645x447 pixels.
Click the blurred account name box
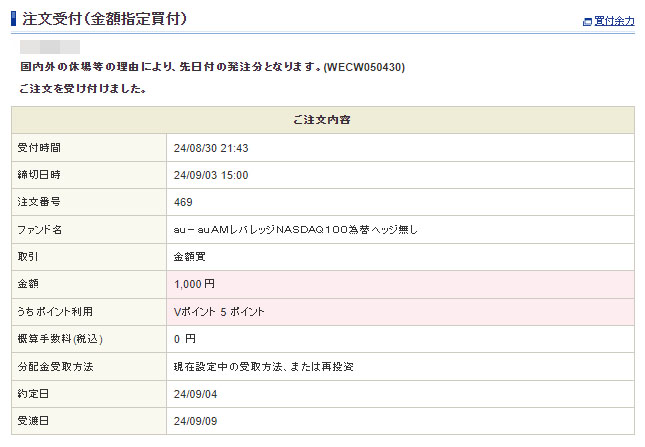click(50, 47)
